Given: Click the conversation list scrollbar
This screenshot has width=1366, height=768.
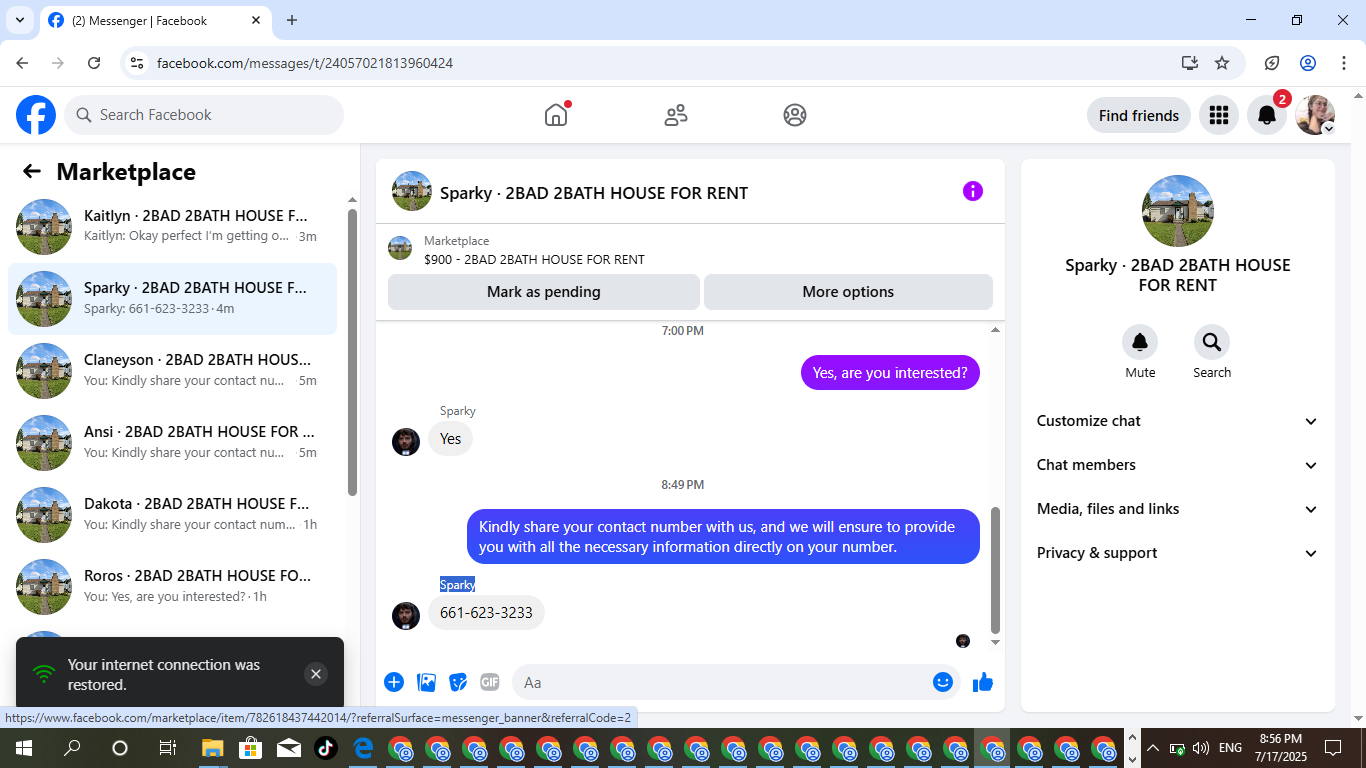Looking at the screenshot, I should (352, 352).
